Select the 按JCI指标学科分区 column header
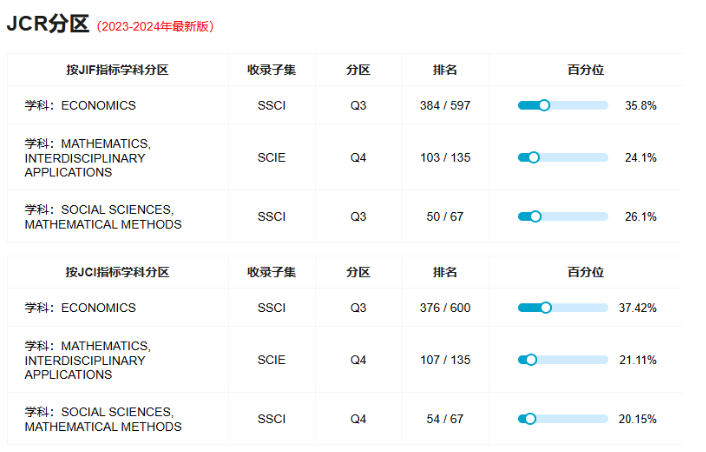 pyautogui.click(x=118, y=272)
